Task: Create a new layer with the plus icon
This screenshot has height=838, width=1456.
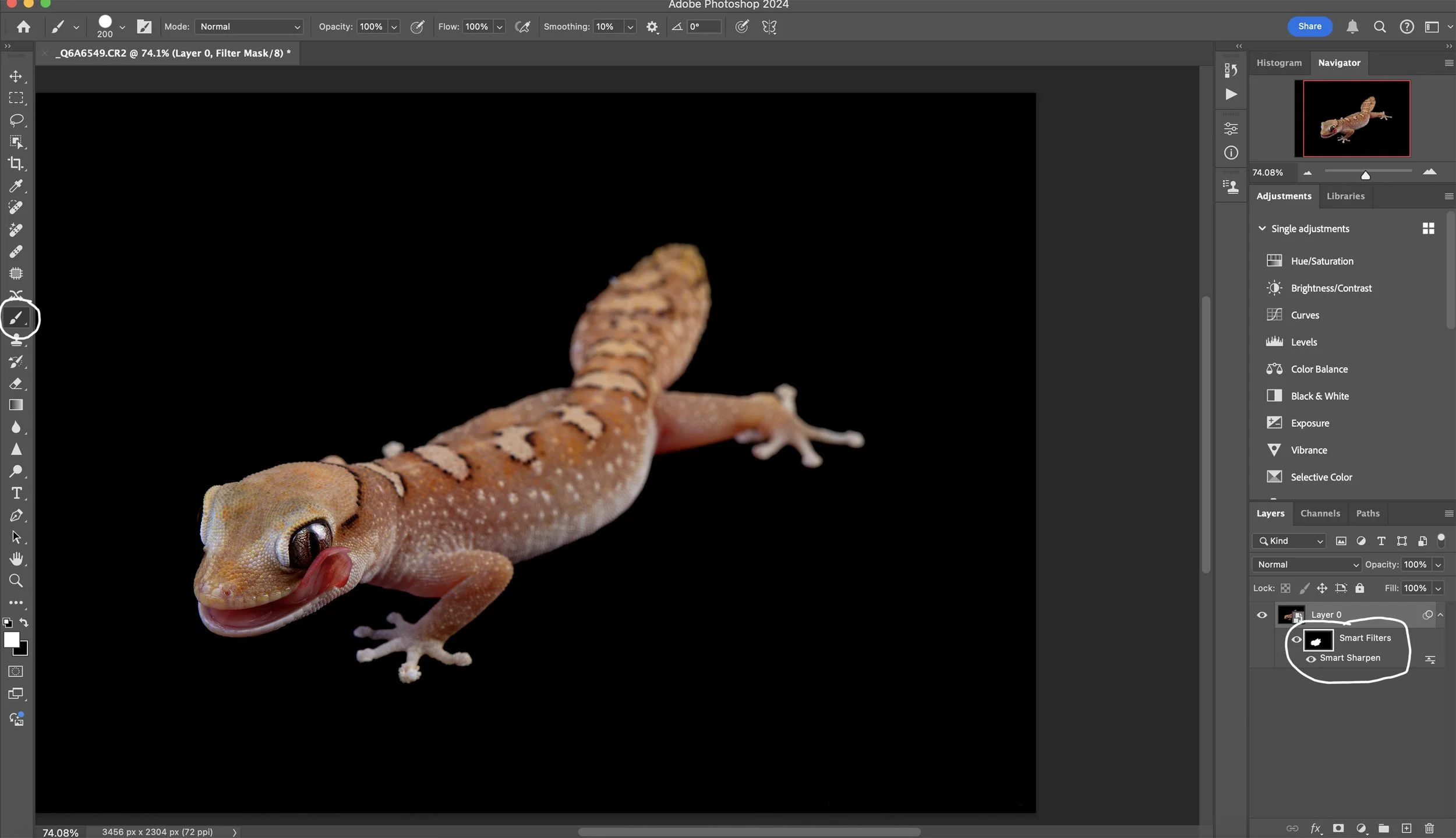Action: coord(1406,828)
